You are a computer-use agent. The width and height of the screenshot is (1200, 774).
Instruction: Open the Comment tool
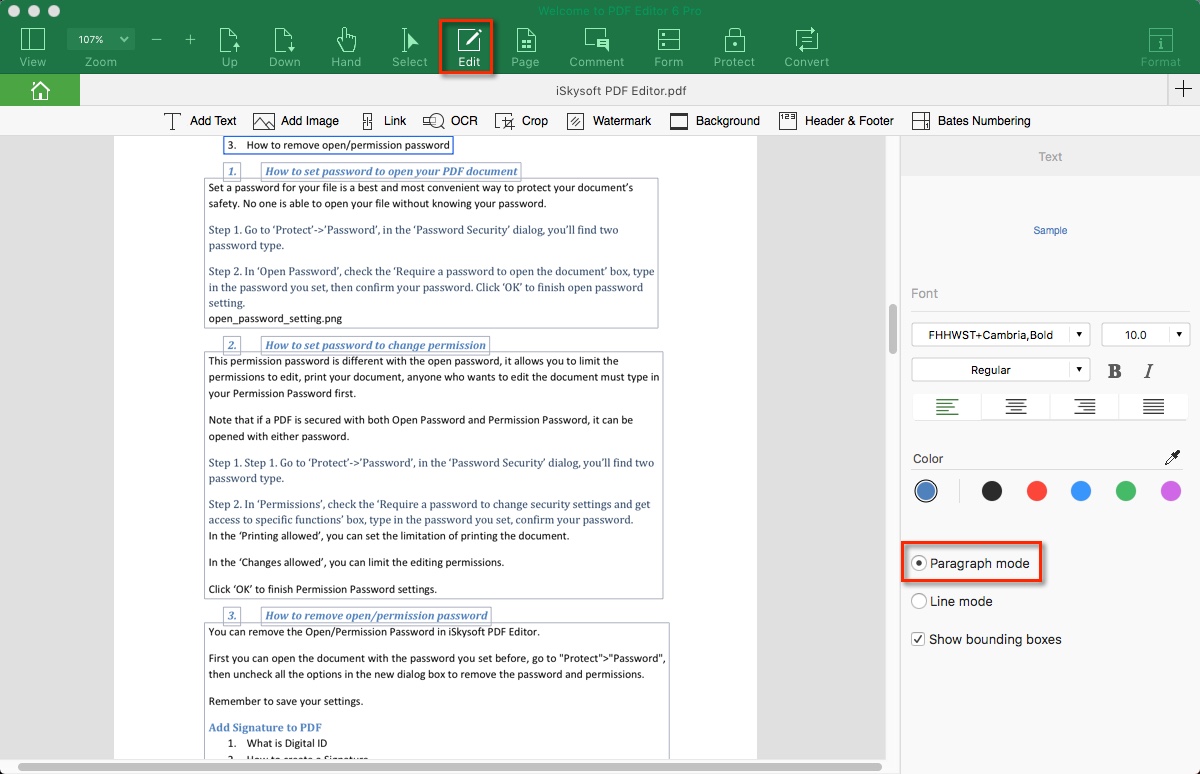click(x=596, y=45)
